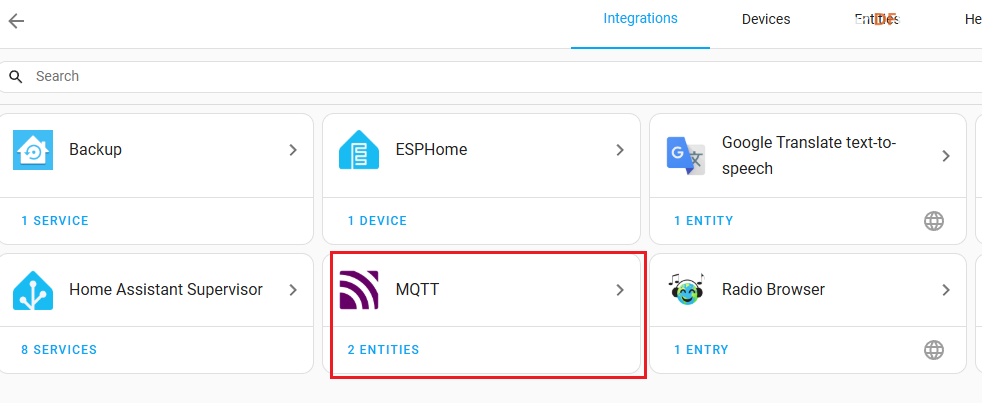Click globe icon on Google Translate card
The image size is (982, 403).
pyautogui.click(x=934, y=221)
